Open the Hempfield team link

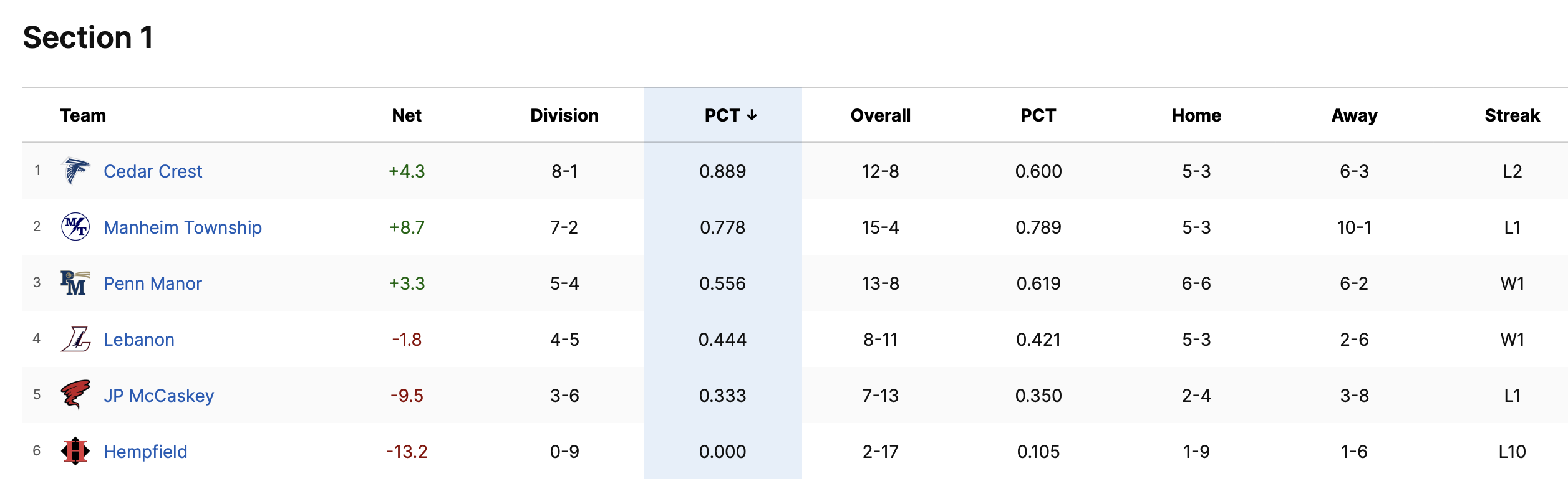tap(145, 452)
